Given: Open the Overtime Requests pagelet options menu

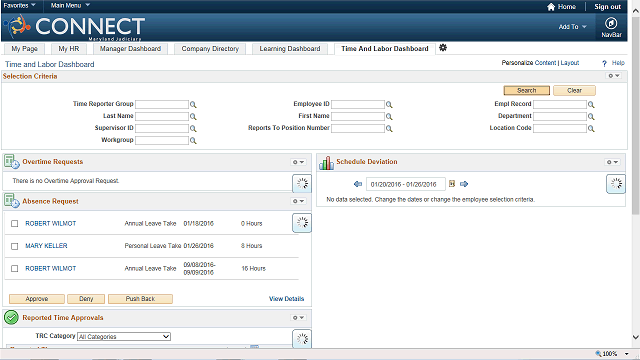Looking at the screenshot, I should coord(298,162).
